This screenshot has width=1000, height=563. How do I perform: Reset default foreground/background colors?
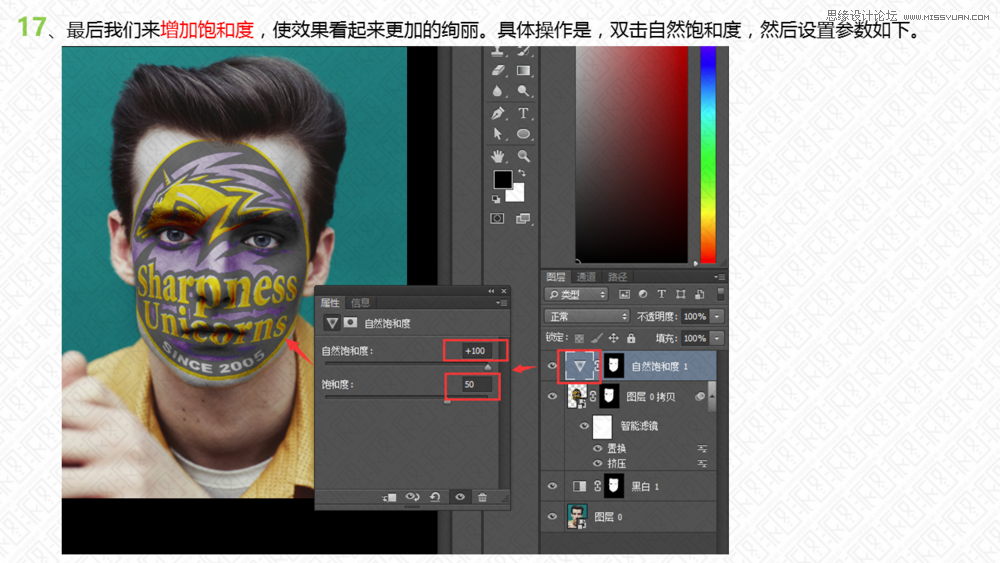tap(496, 199)
